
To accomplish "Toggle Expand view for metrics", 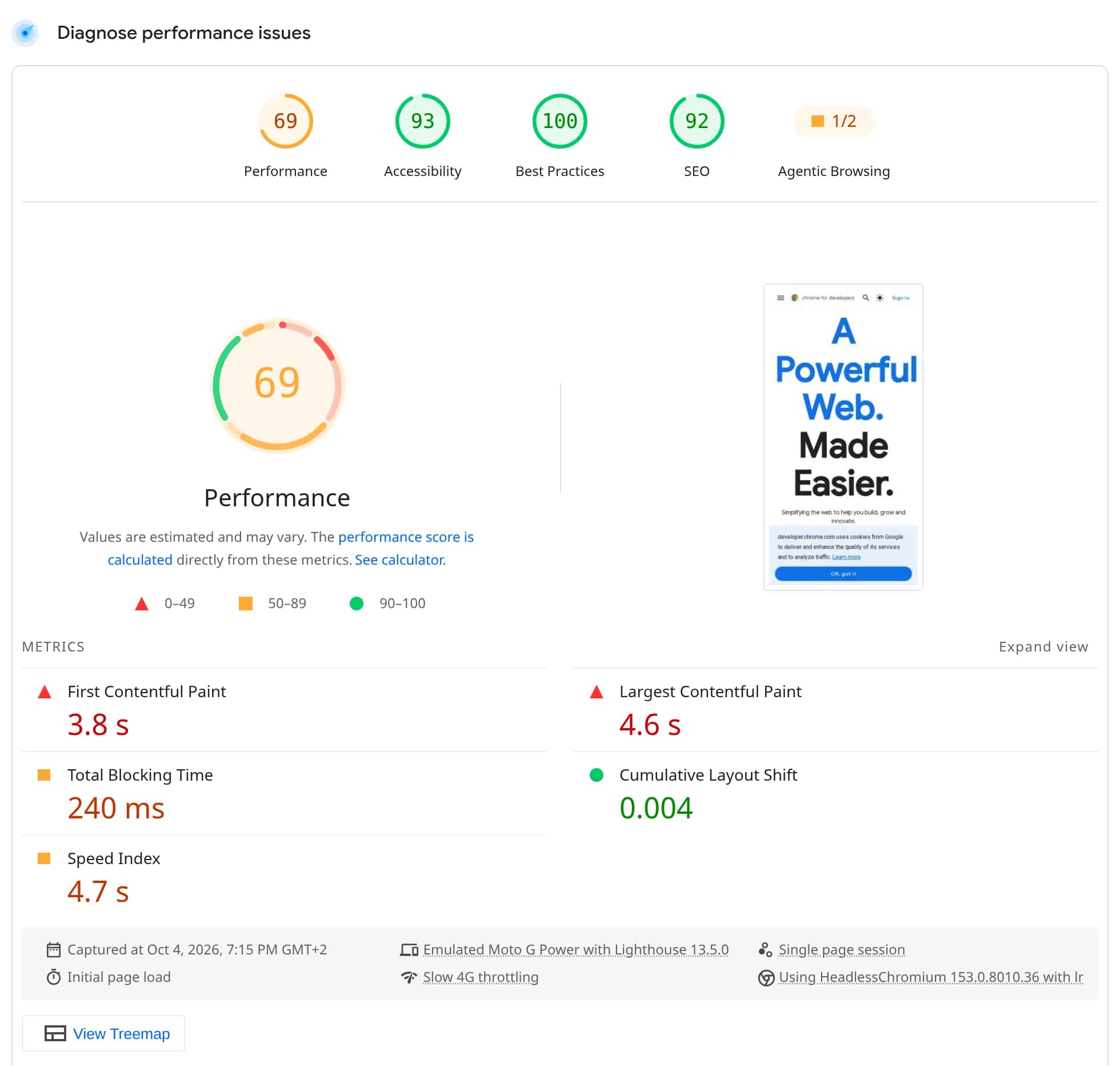I will coord(1043,646).
